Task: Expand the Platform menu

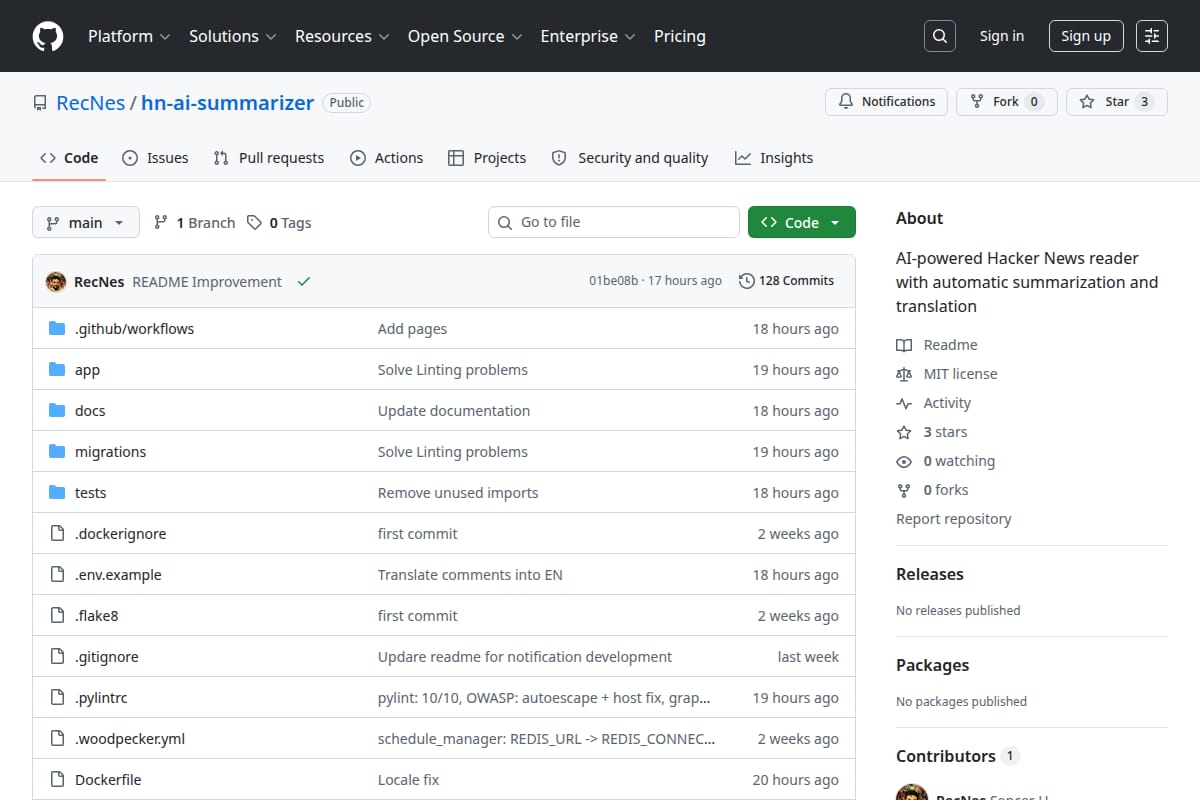Action: pyautogui.click(x=129, y=36)
